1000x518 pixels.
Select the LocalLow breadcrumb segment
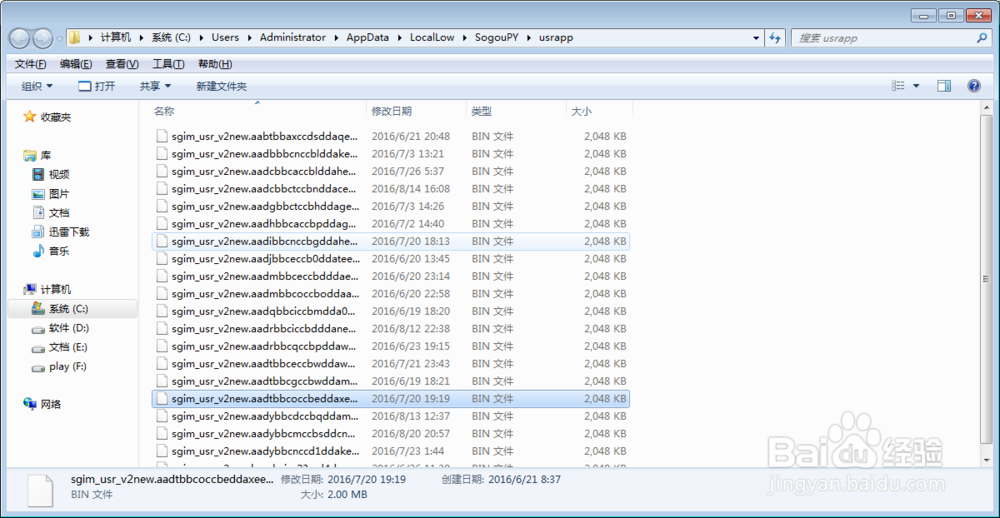432,38
